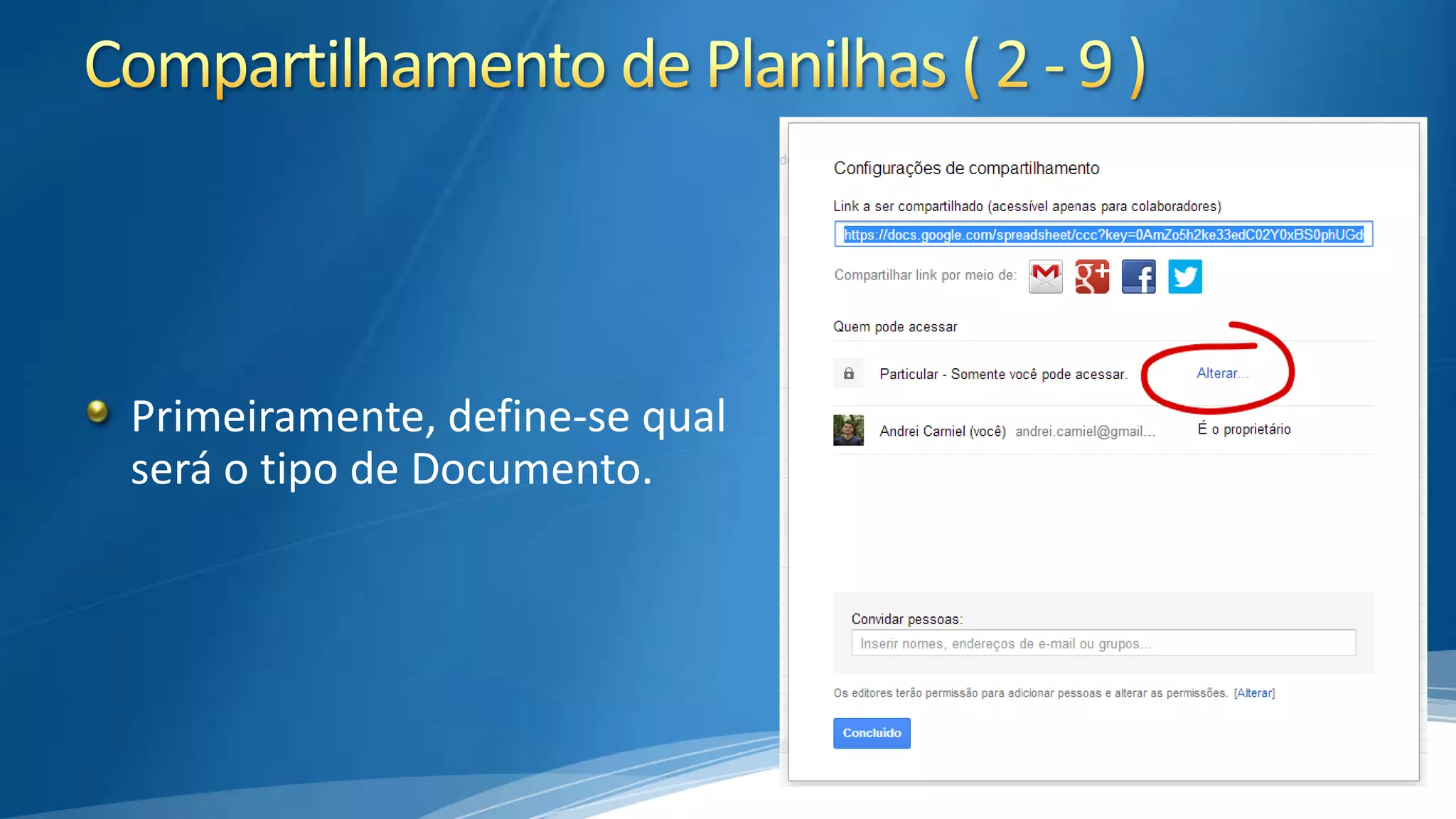Screen dimensions: 1456x819
Task: Share link via Google+ icon
Action: click(1092, 277)
